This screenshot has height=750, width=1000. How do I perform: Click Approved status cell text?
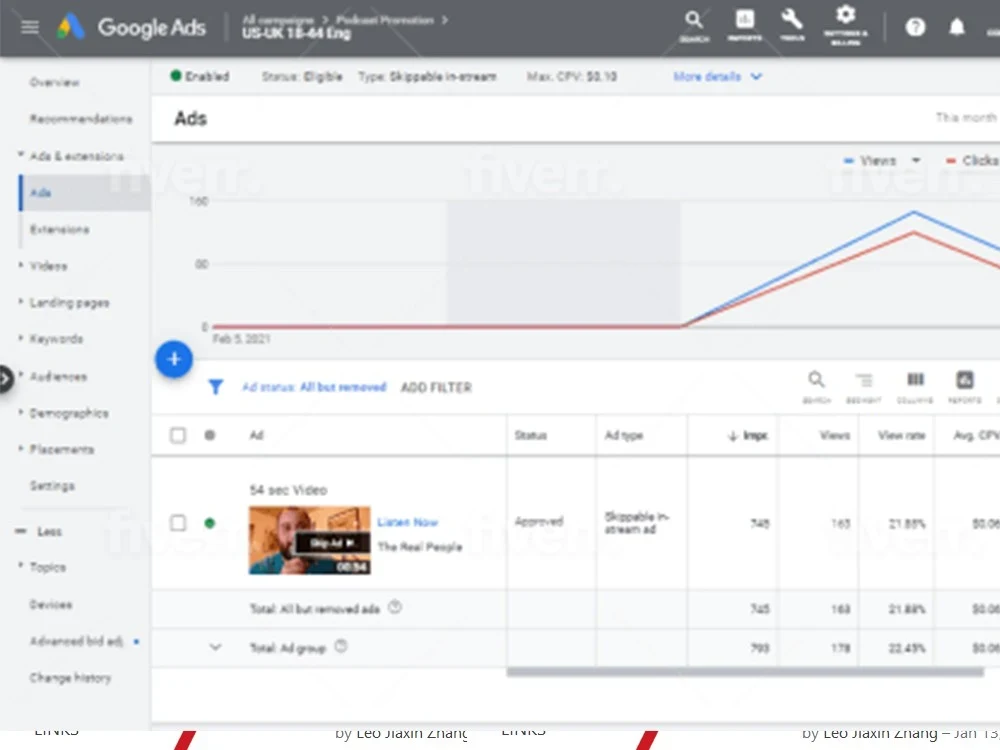point(539,522)
